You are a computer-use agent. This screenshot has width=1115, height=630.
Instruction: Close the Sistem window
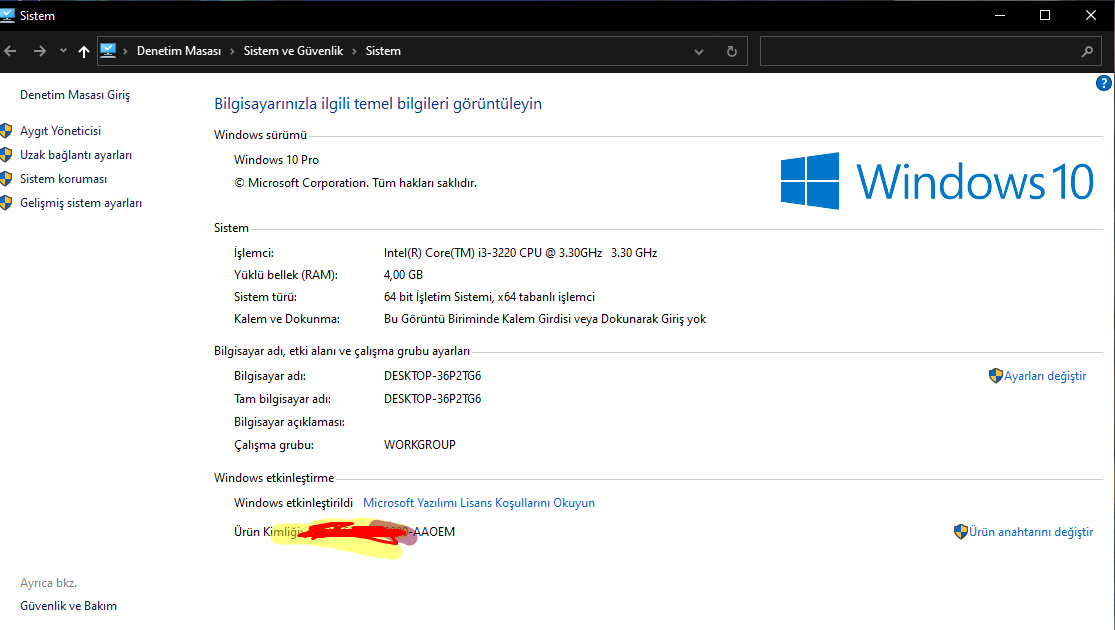pos(1090,15)
